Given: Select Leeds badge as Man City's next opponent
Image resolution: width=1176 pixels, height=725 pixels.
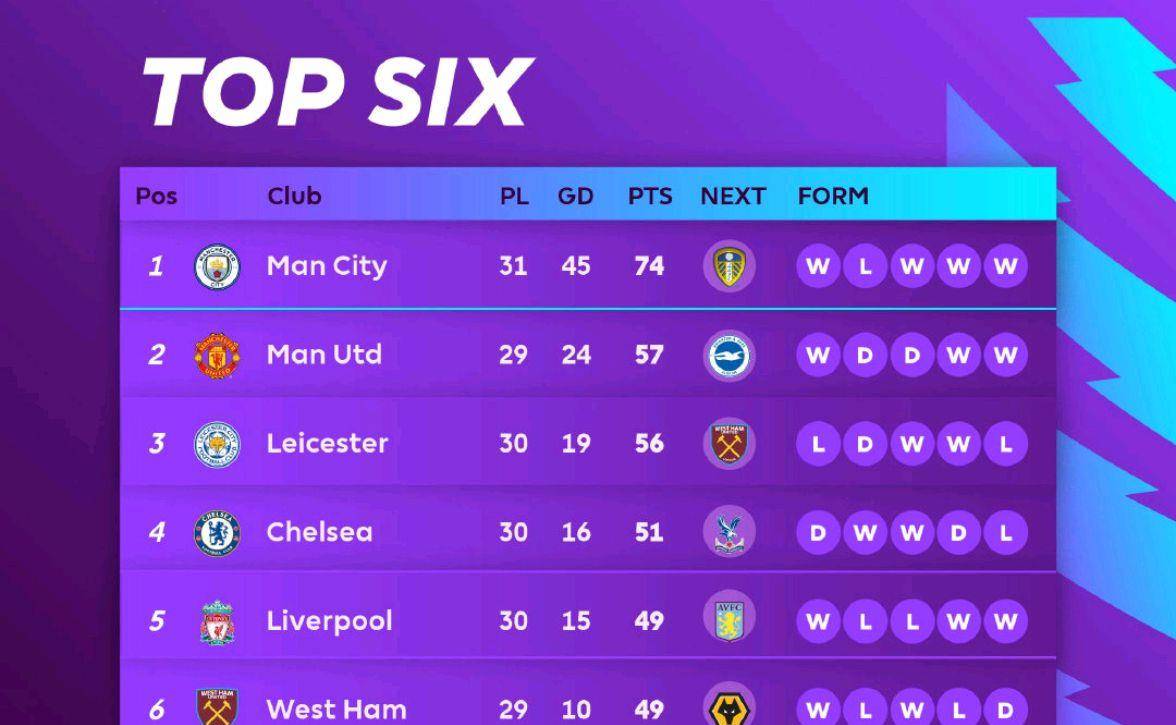Looking at the screenshot, I should click(729, 266).
